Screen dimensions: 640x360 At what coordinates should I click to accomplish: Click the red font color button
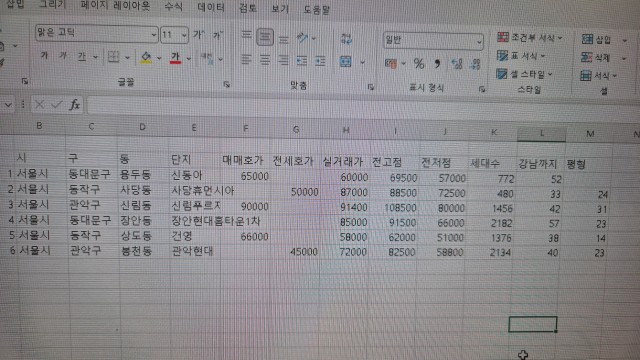[x=176, y=58]
